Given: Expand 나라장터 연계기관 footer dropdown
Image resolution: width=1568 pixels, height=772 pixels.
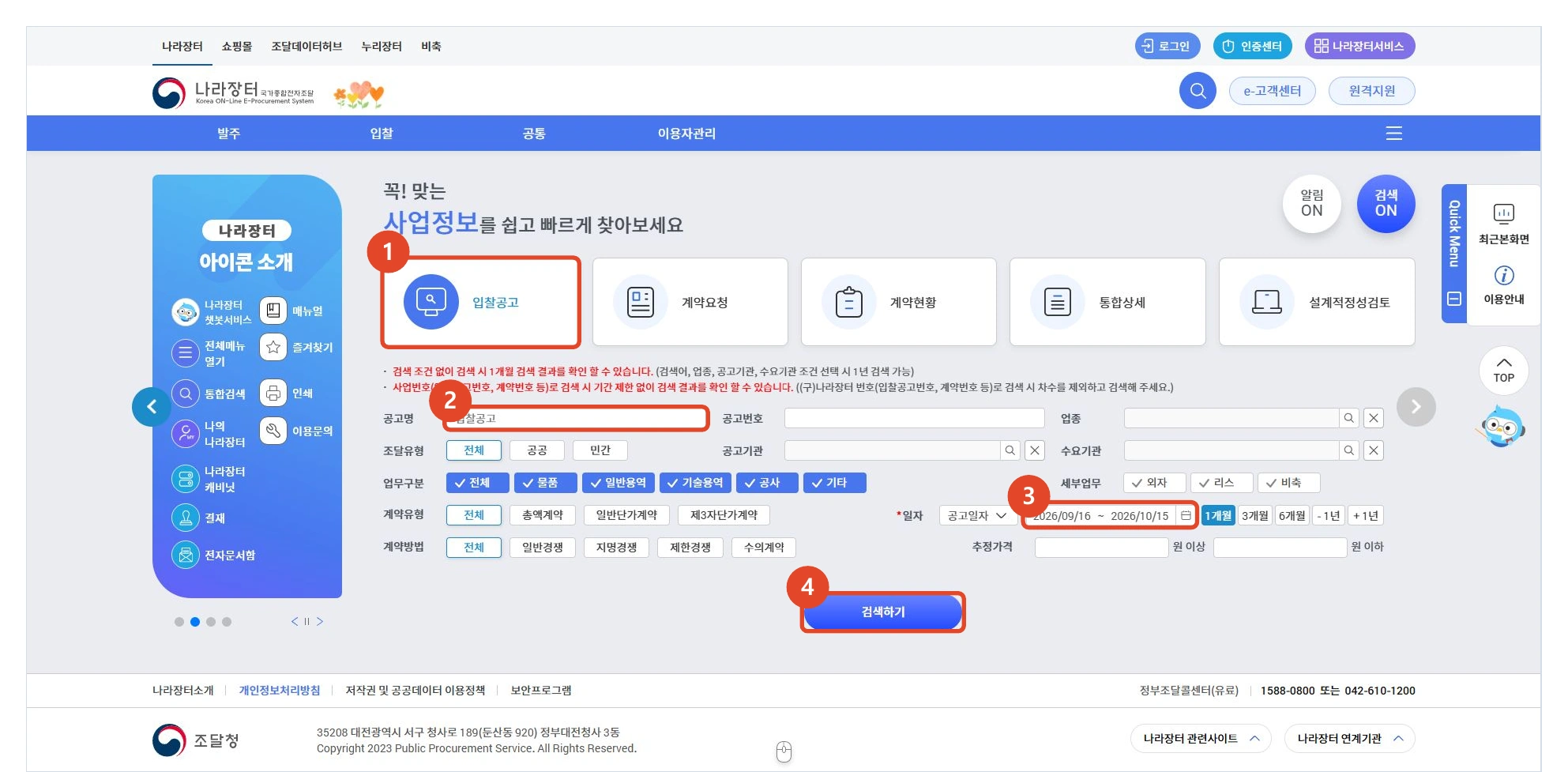Looking at the screenshot, I should coord(1349,739).
